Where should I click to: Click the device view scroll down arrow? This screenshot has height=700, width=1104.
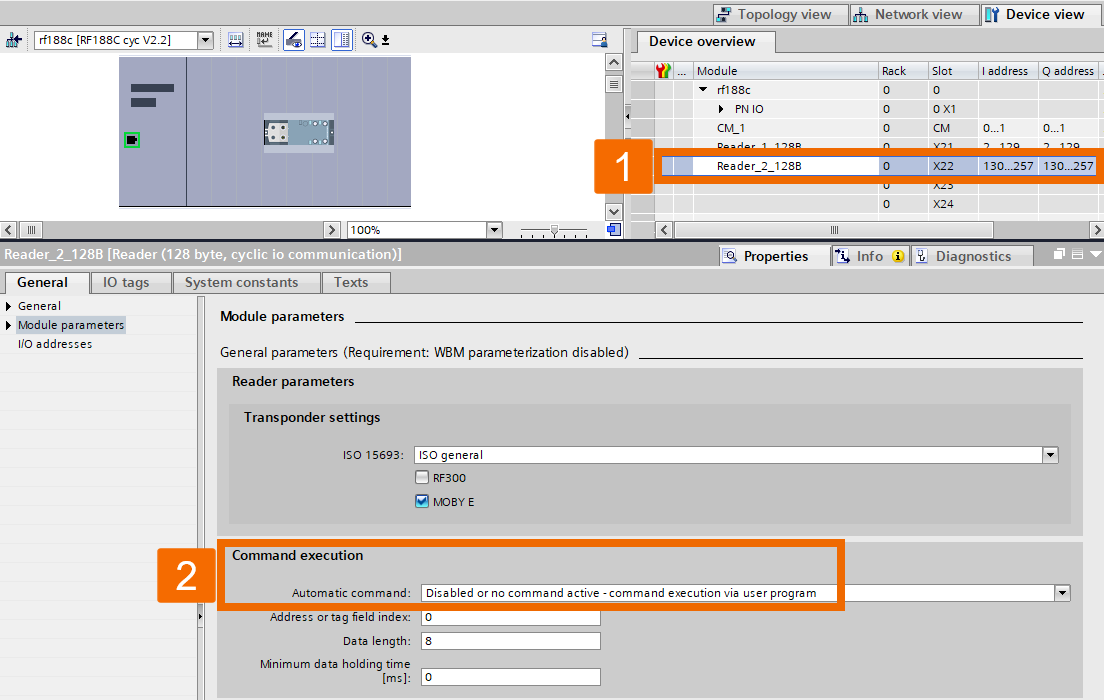614,211
